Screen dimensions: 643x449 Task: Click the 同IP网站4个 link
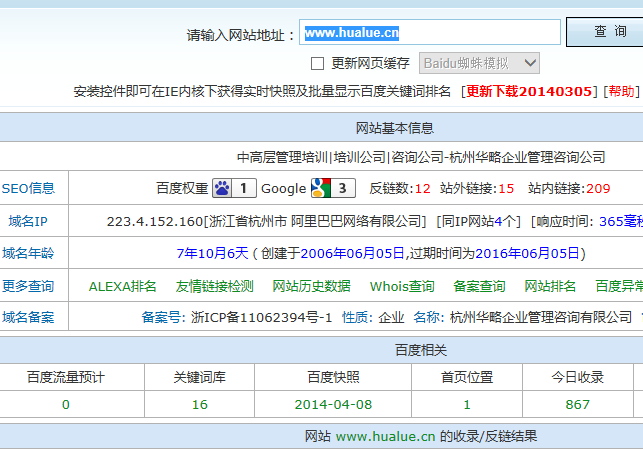[479, 221]
